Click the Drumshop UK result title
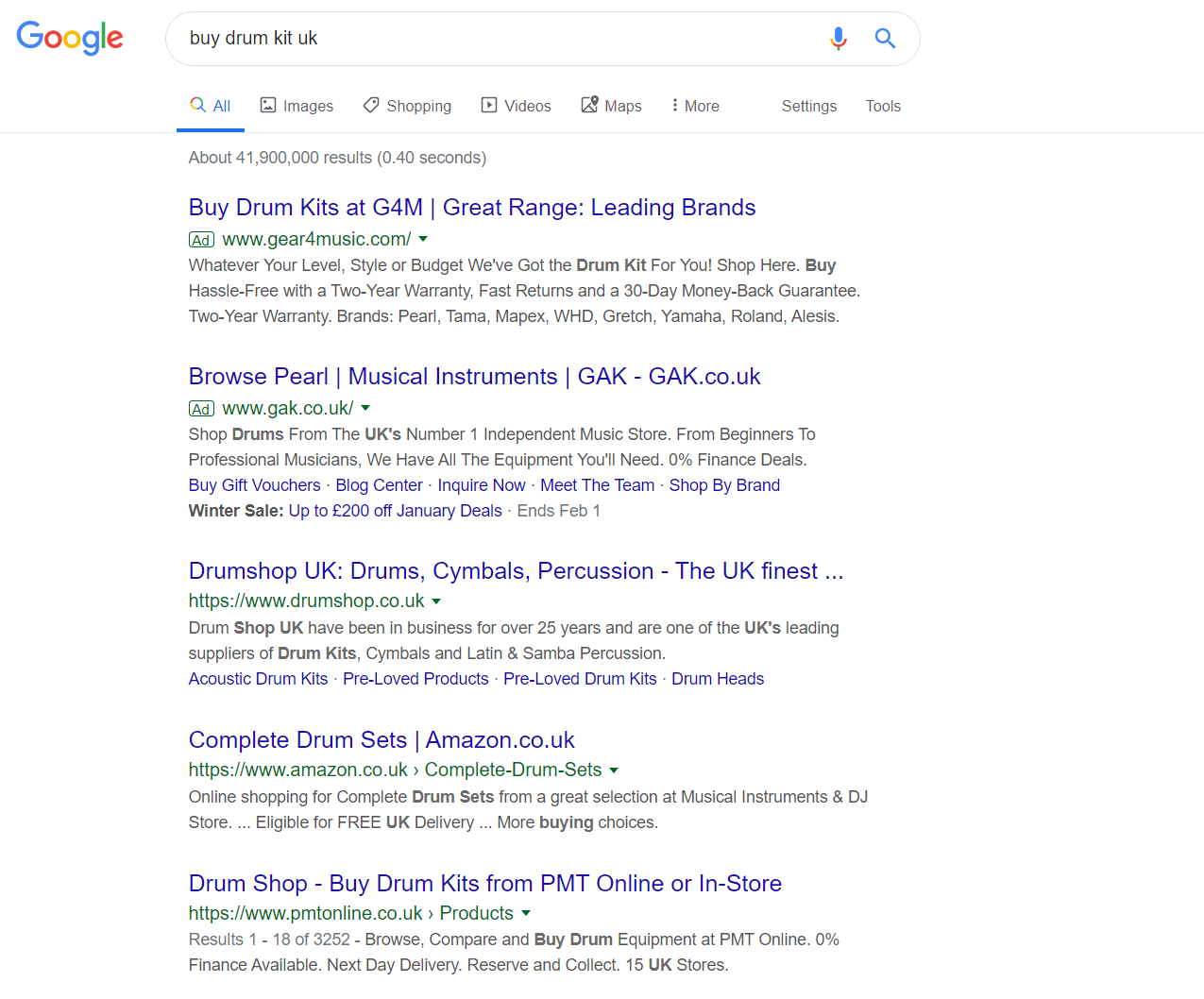Viewport: 1204px width, 999px height. tap(516, 570)
